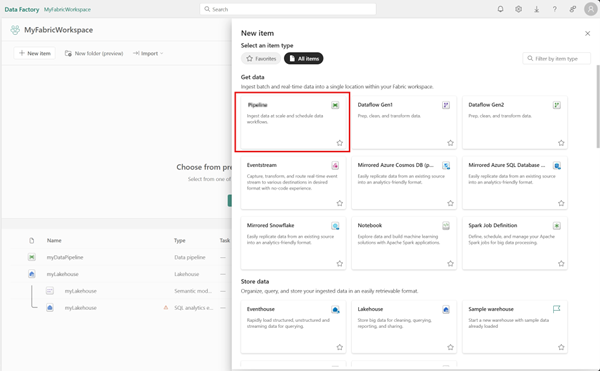Favorite the Pipeline item with star
The height and width of the screenshot is (371, 600).
point(339,143)
